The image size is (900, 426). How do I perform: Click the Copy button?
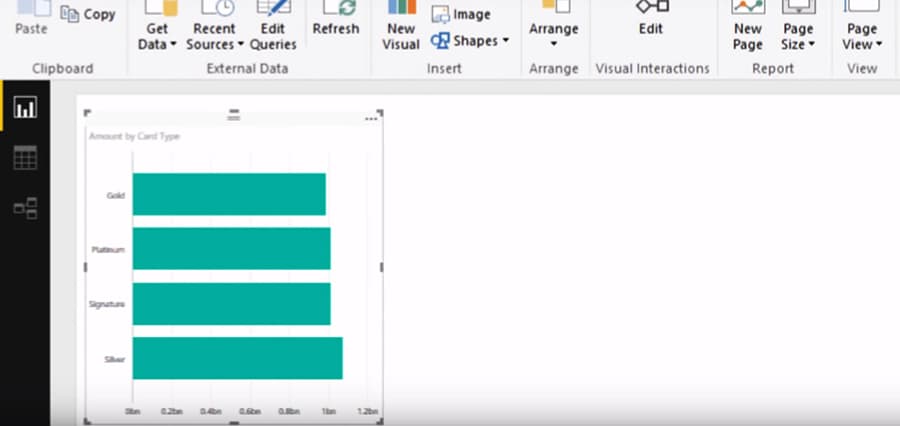click(88, 14)
